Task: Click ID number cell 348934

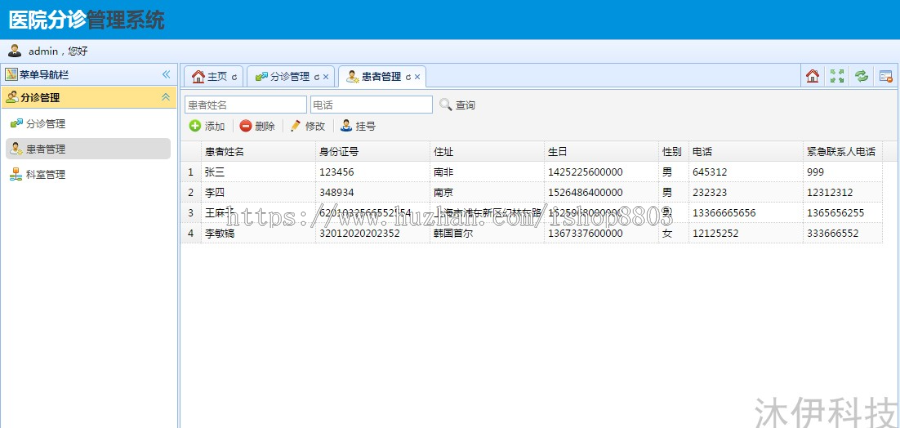Action: [373, 192]
